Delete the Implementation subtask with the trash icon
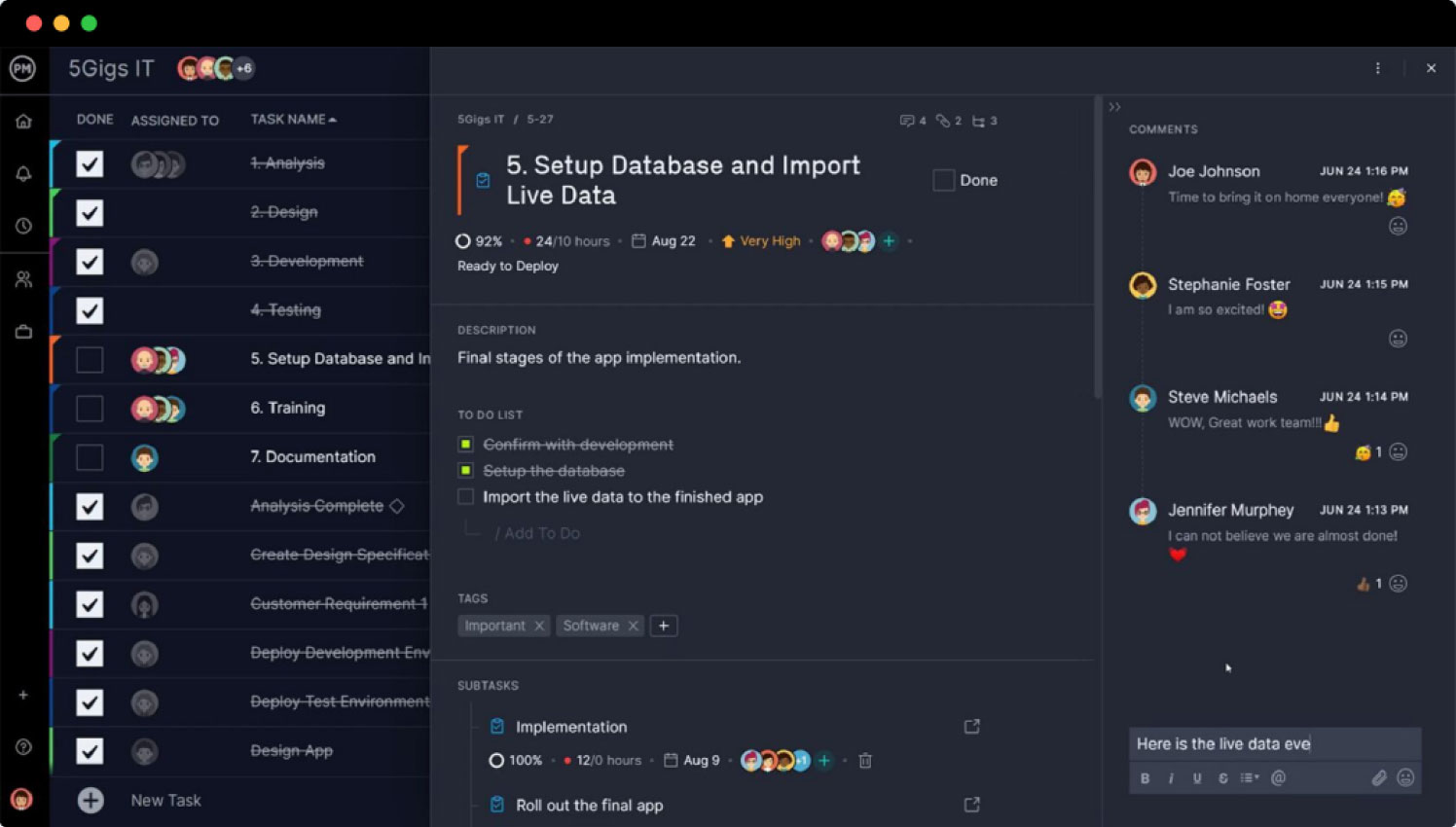1456x827 pixels. click(x=865, y=760)
